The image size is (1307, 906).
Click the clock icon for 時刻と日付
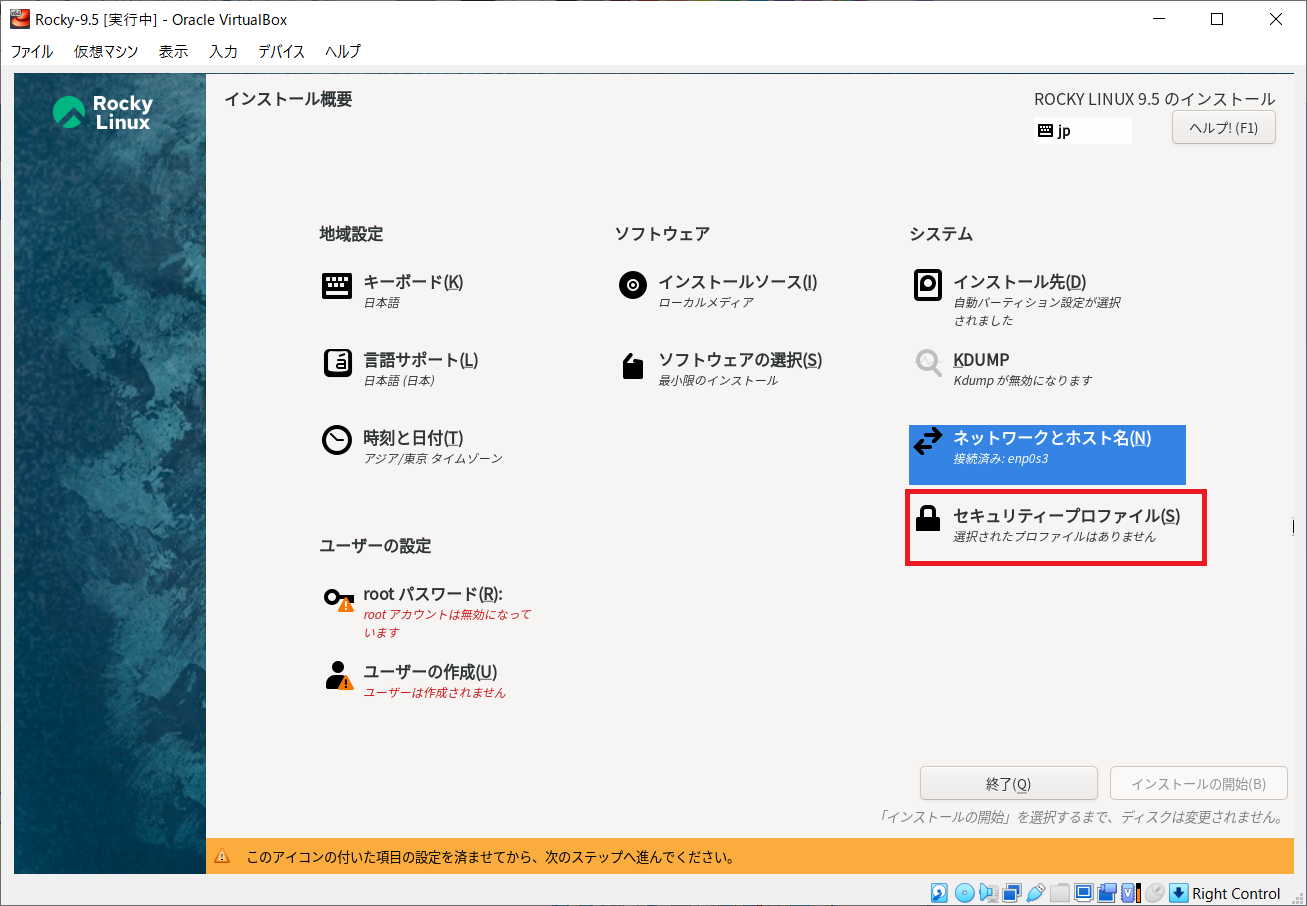[337, 440]
